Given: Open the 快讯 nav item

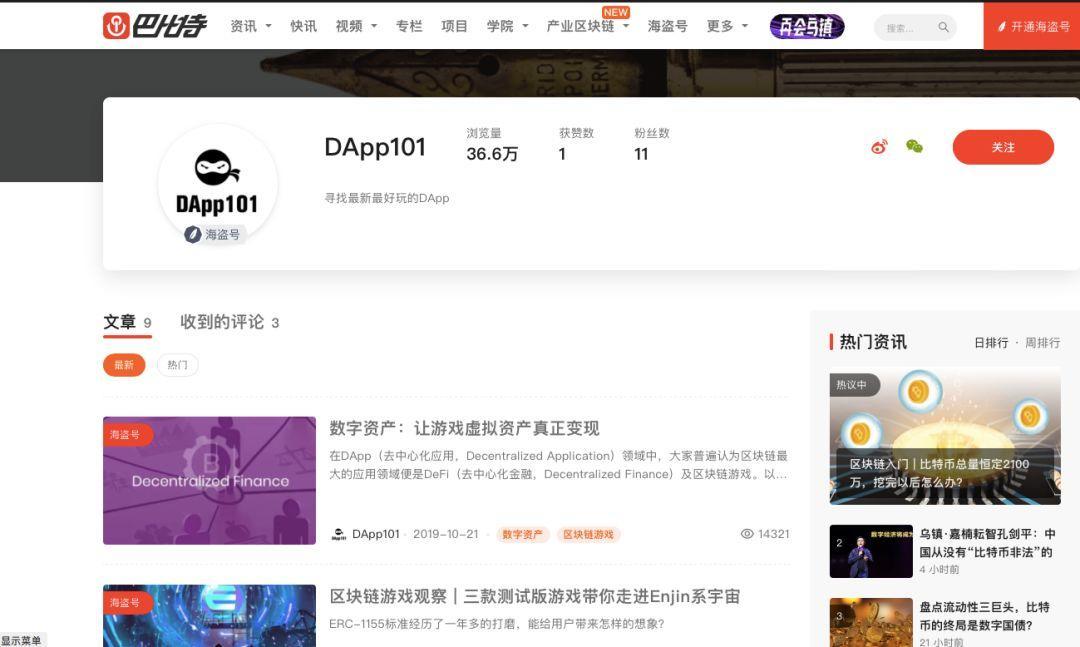Looking at the screenshot, I should click(x=303, y=26).
